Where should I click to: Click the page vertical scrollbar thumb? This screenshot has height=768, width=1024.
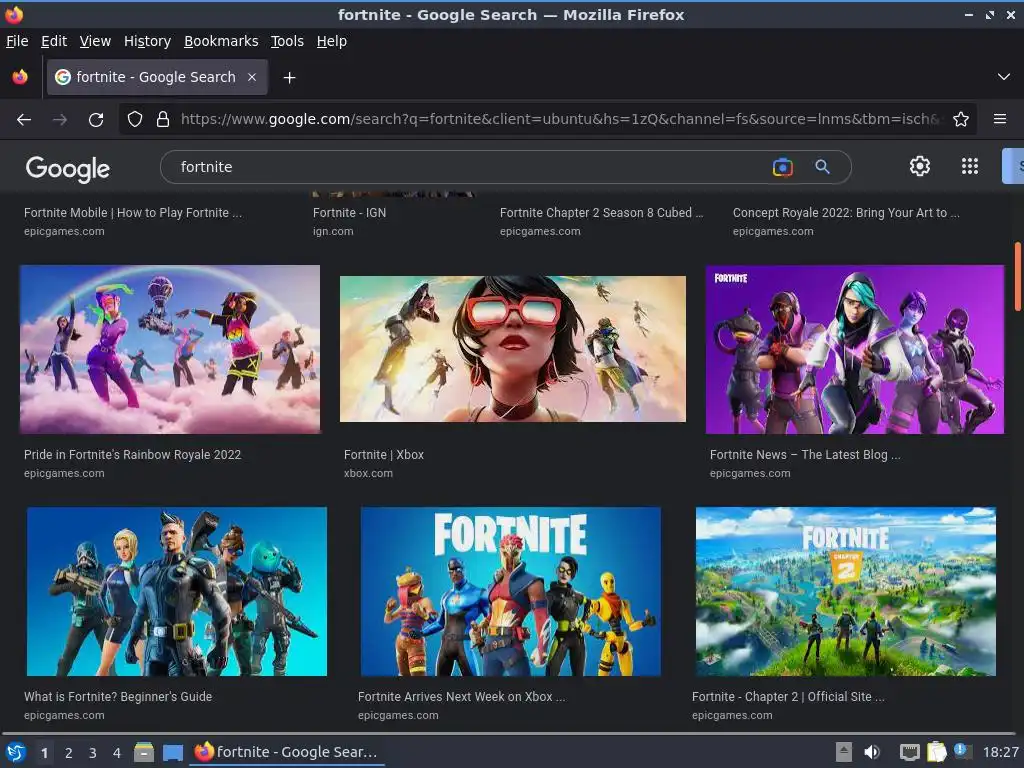pyautogui.click(x=1017, y=277)
